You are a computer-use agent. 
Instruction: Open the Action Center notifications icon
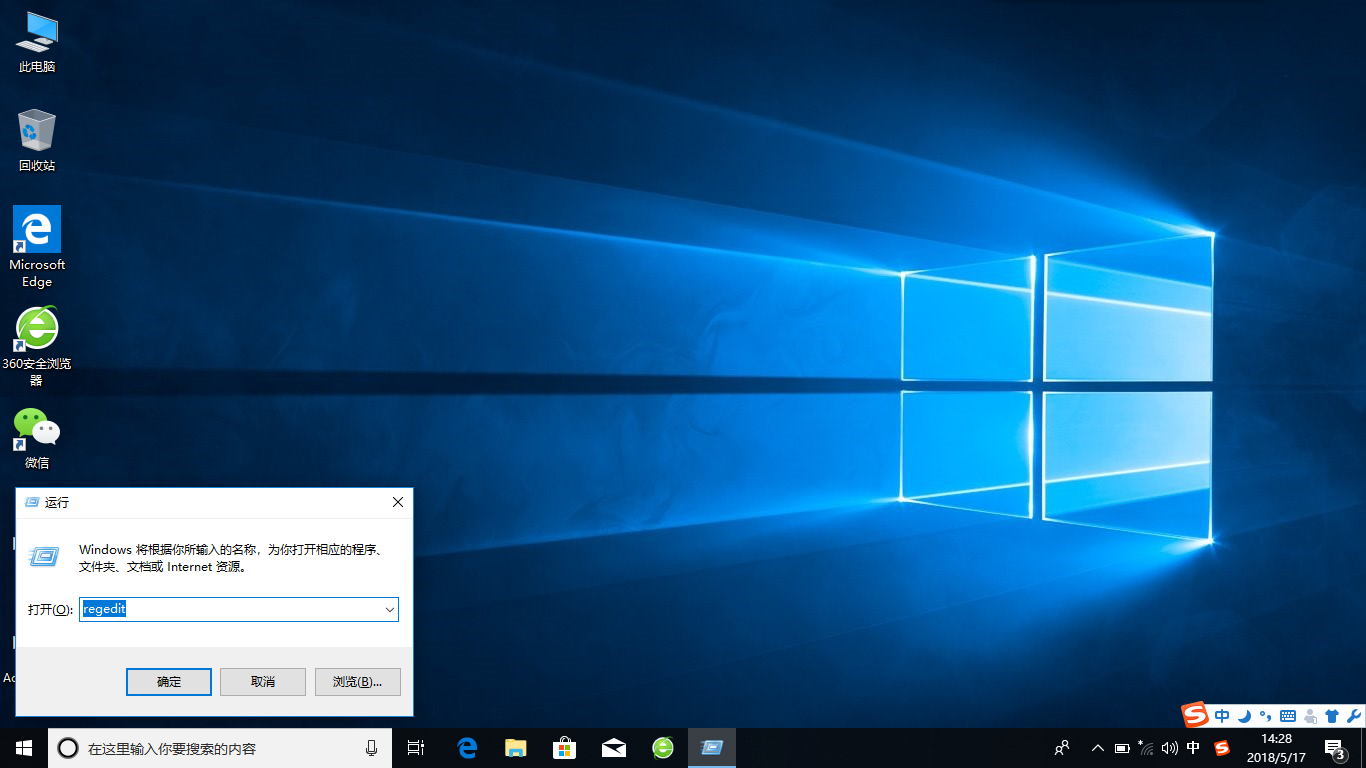point(1334,748)
